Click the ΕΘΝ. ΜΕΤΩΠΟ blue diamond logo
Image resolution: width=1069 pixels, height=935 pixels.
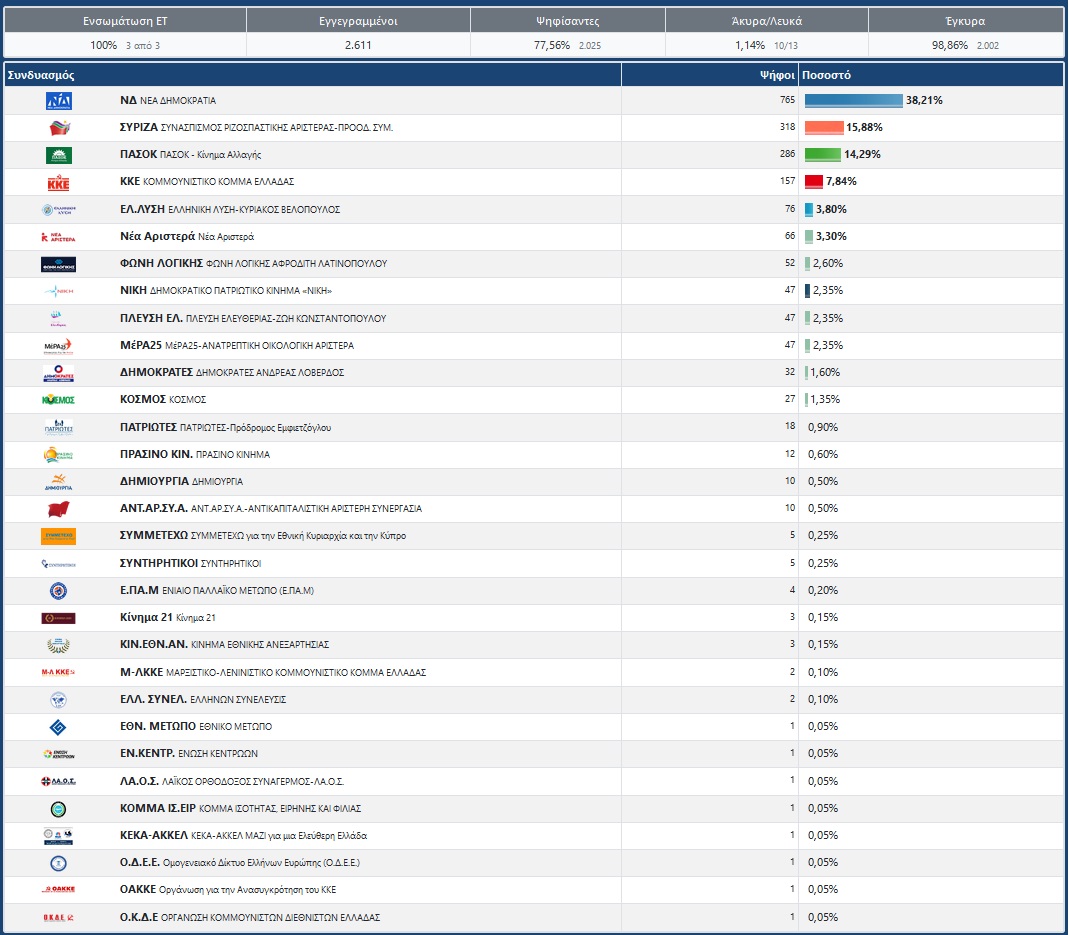[x=59, y=727]
